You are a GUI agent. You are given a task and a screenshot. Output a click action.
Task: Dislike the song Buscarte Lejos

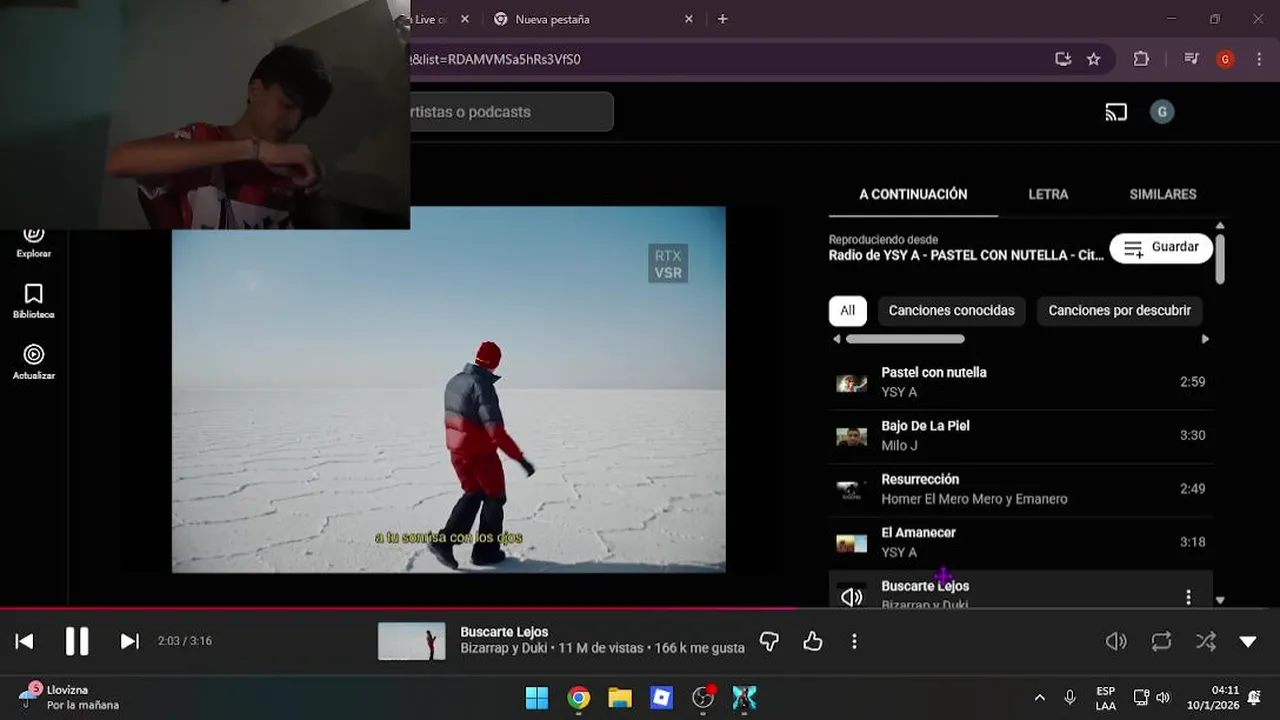point(769,641)
